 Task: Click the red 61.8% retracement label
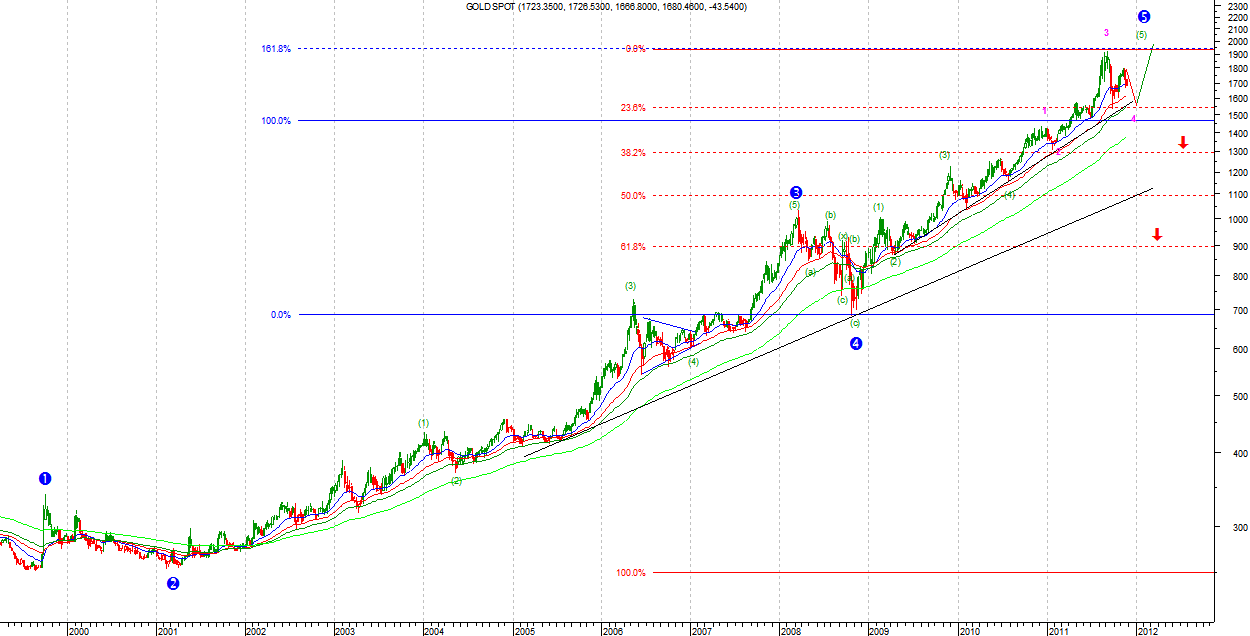point(633,246)
